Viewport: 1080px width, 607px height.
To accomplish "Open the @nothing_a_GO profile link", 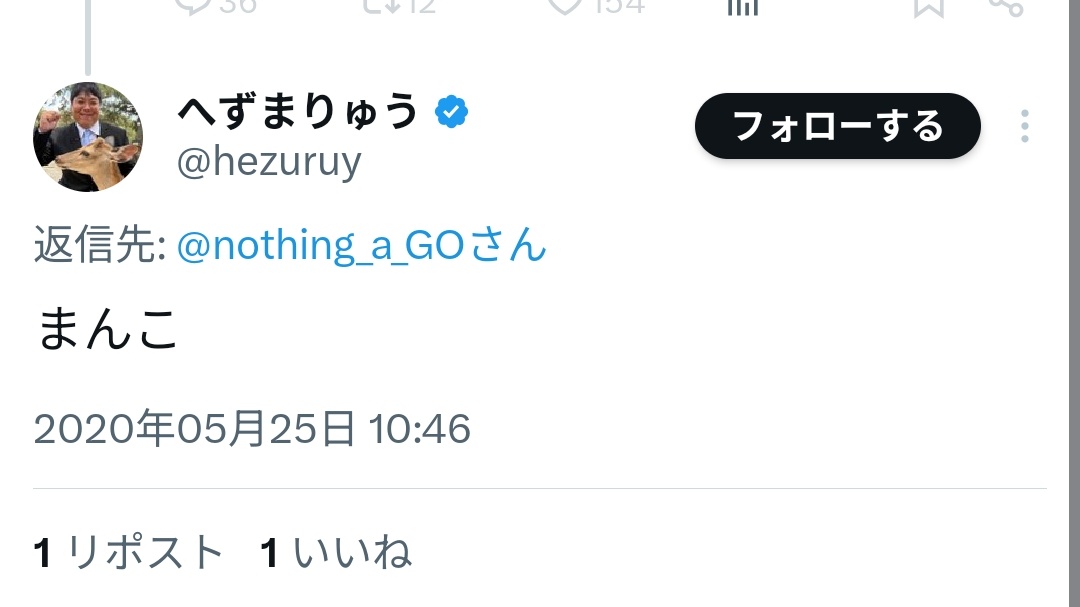I will 345,245.
